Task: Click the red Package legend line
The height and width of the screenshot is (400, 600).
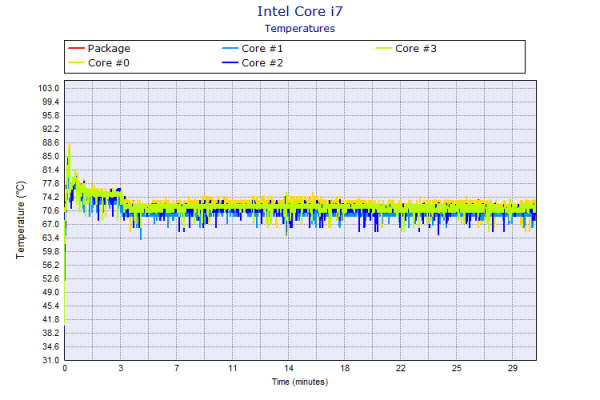Action: pos(76,48)
